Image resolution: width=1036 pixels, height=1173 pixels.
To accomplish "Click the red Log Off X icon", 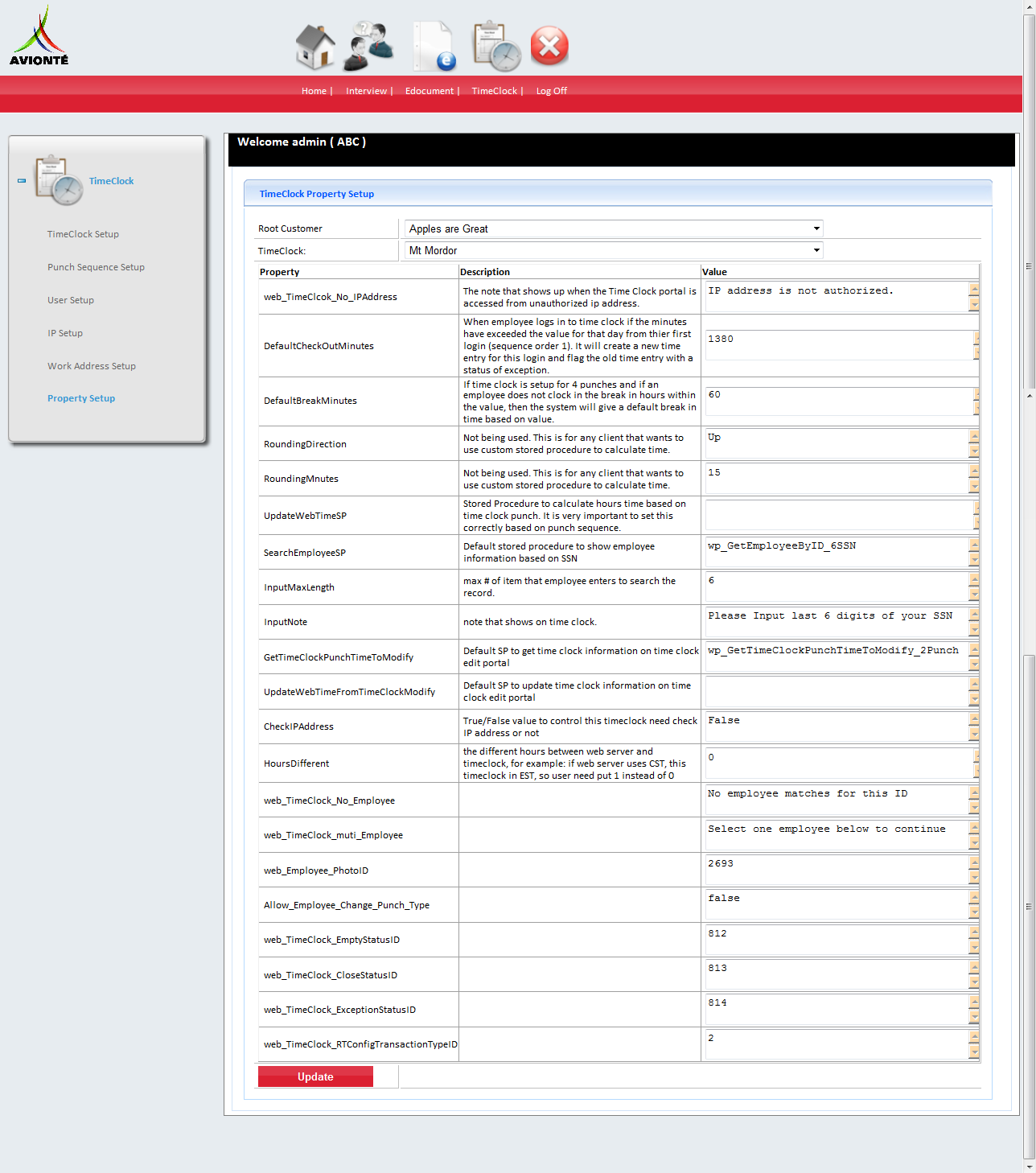I will pos(549,46).
